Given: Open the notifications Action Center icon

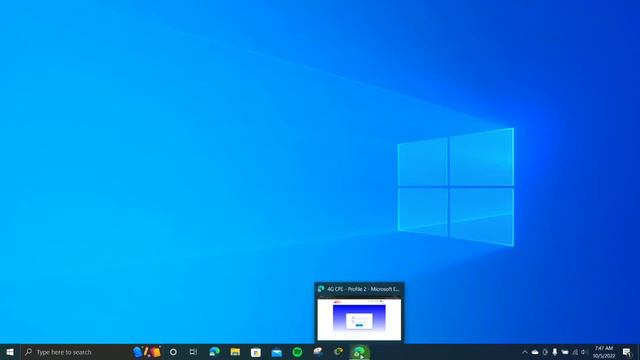Looking at the screenshot, I should tap(627, 352).
